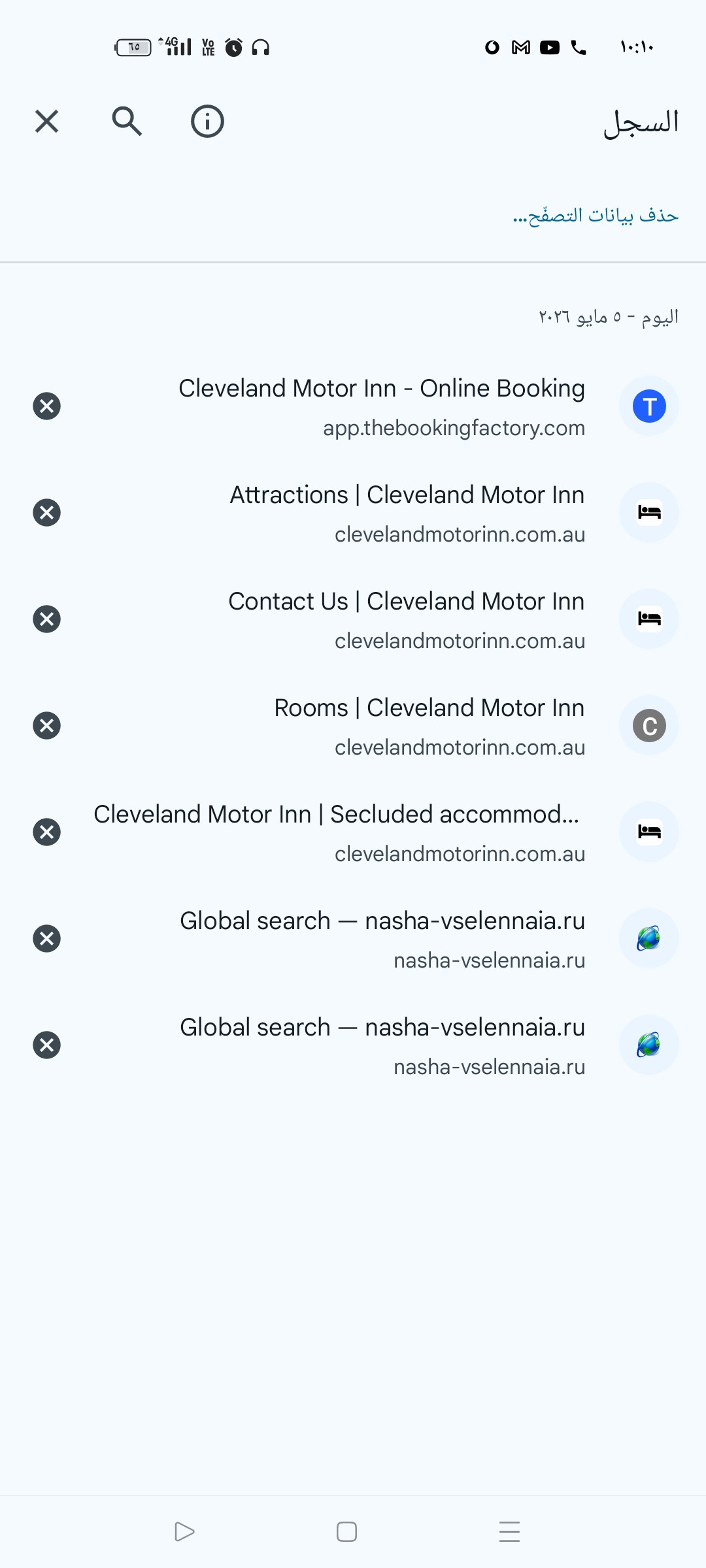Open the clear browsing data link
706x1568 pixels.
click(x=596, y=215)
